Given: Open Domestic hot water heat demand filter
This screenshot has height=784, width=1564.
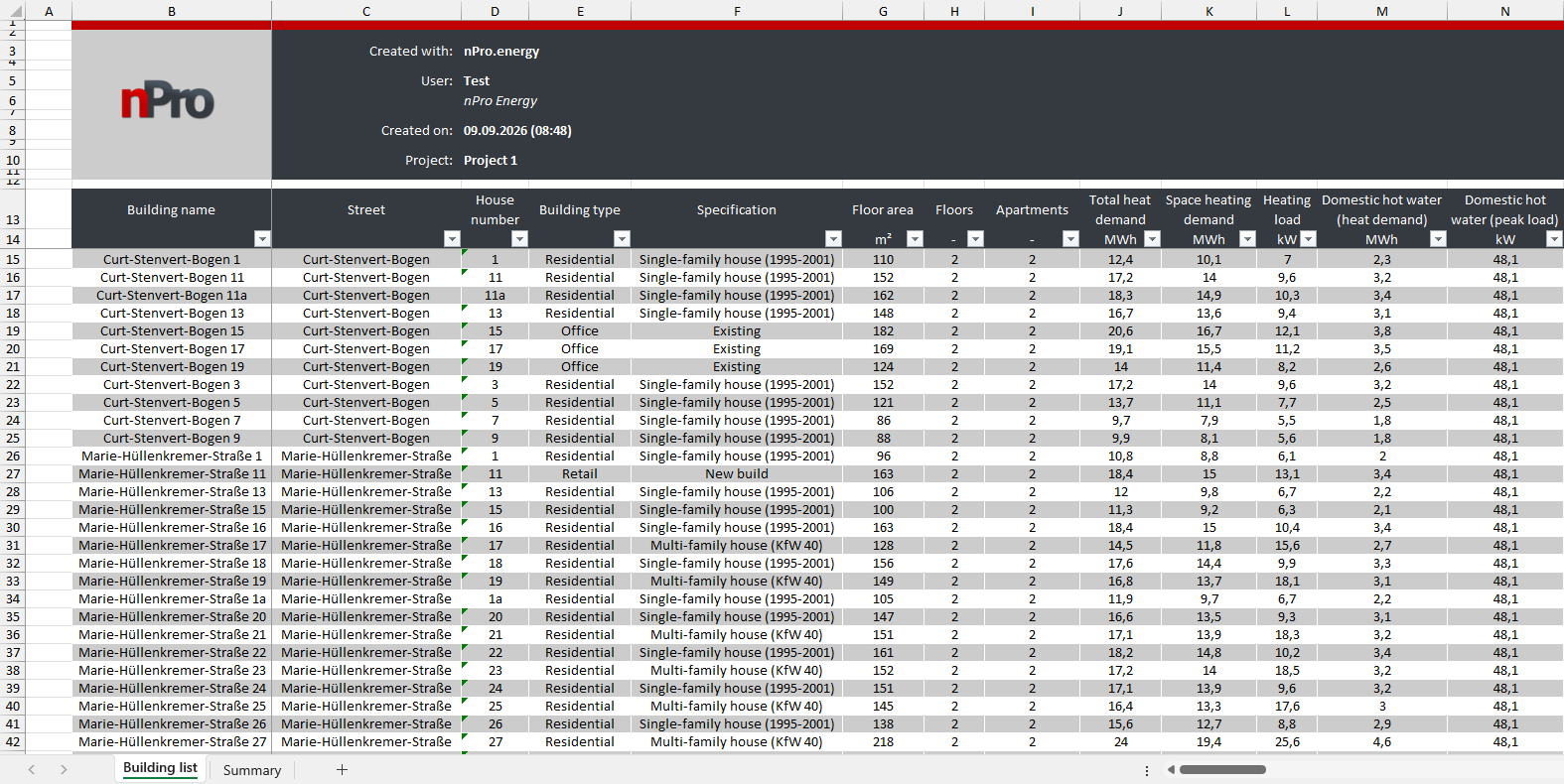Looking at the screenshot, I should [1438, 239].
